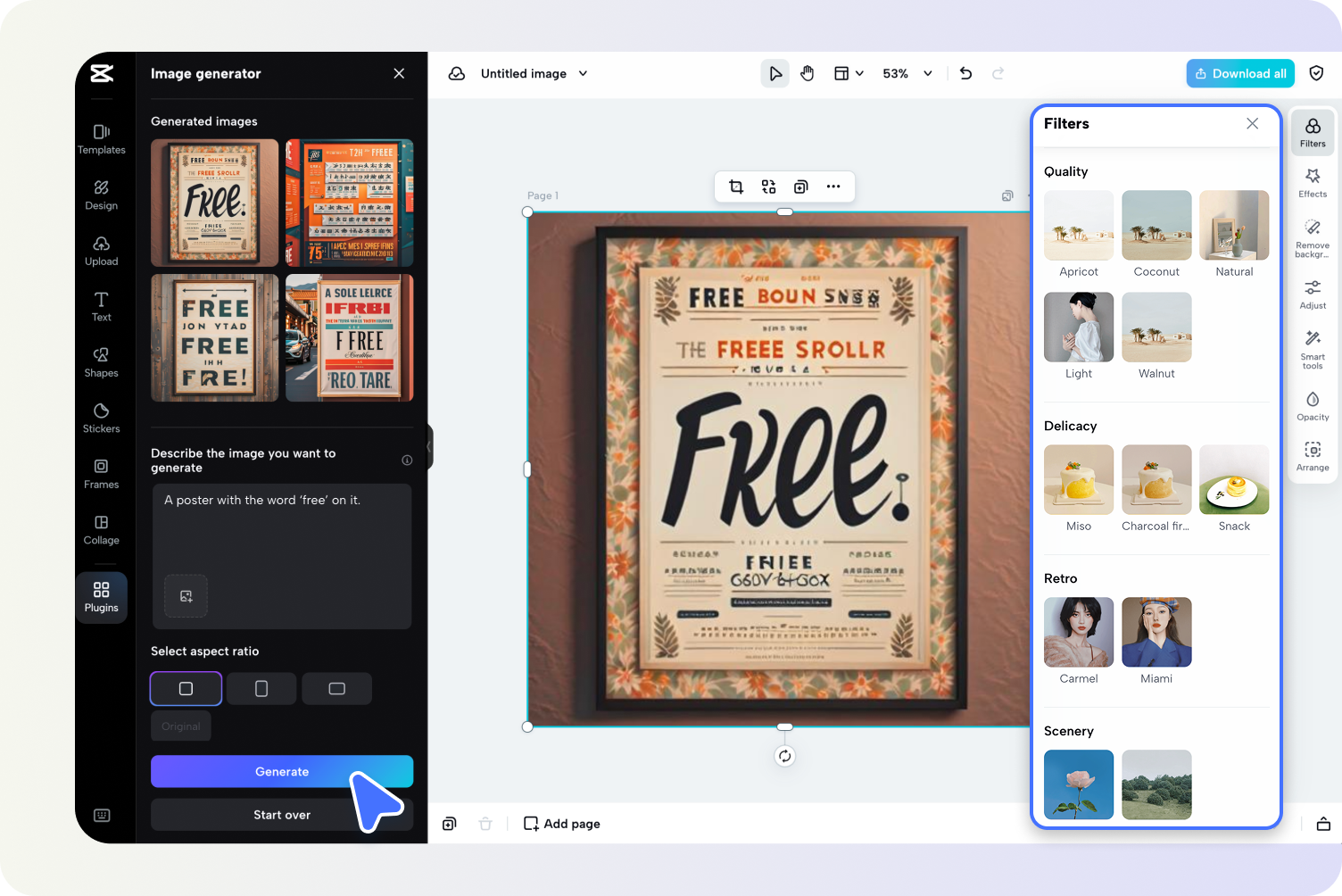Click the rotate handle below the image

(784, 756)
